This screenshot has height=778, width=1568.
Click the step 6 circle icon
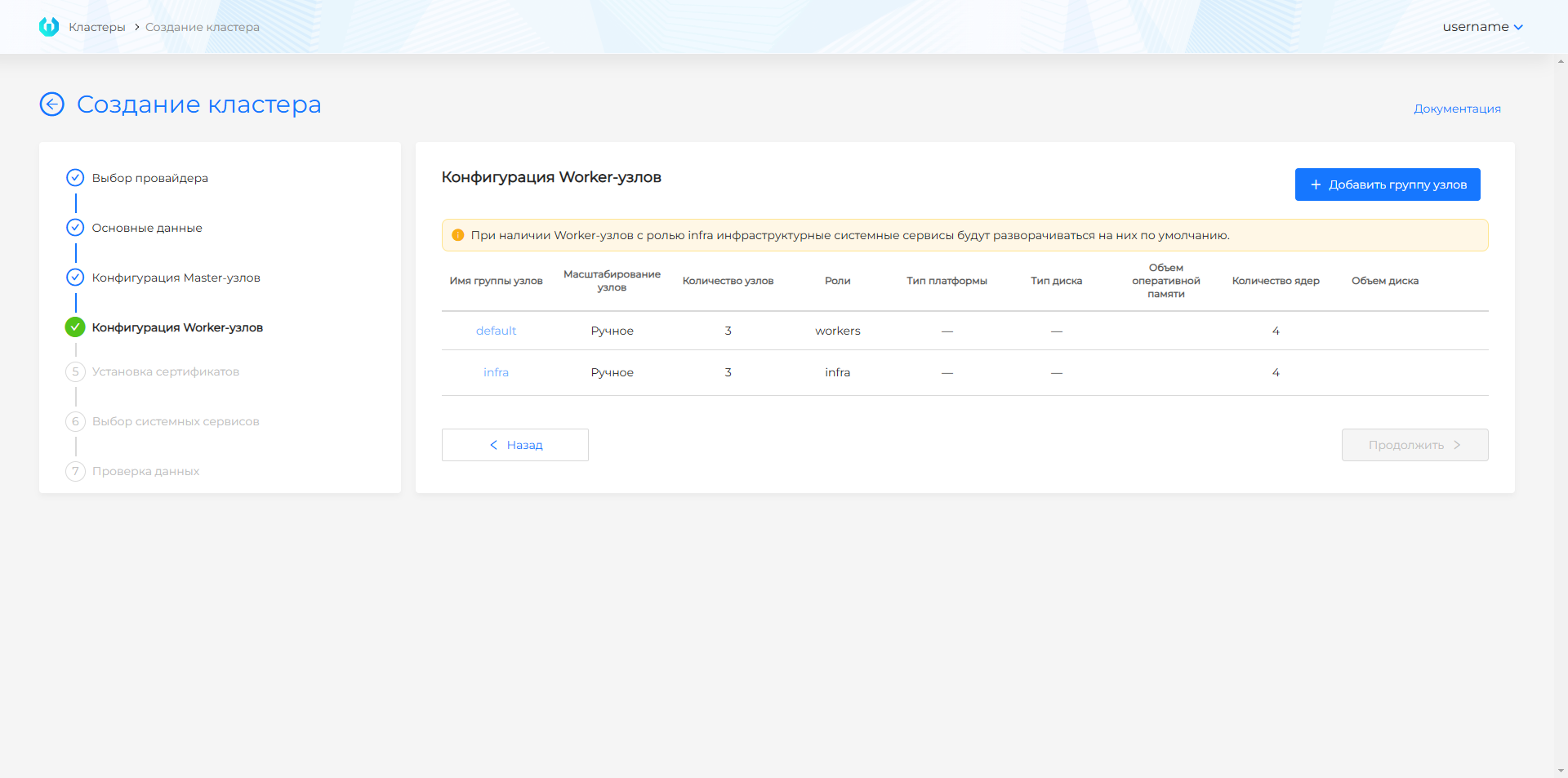75,422
